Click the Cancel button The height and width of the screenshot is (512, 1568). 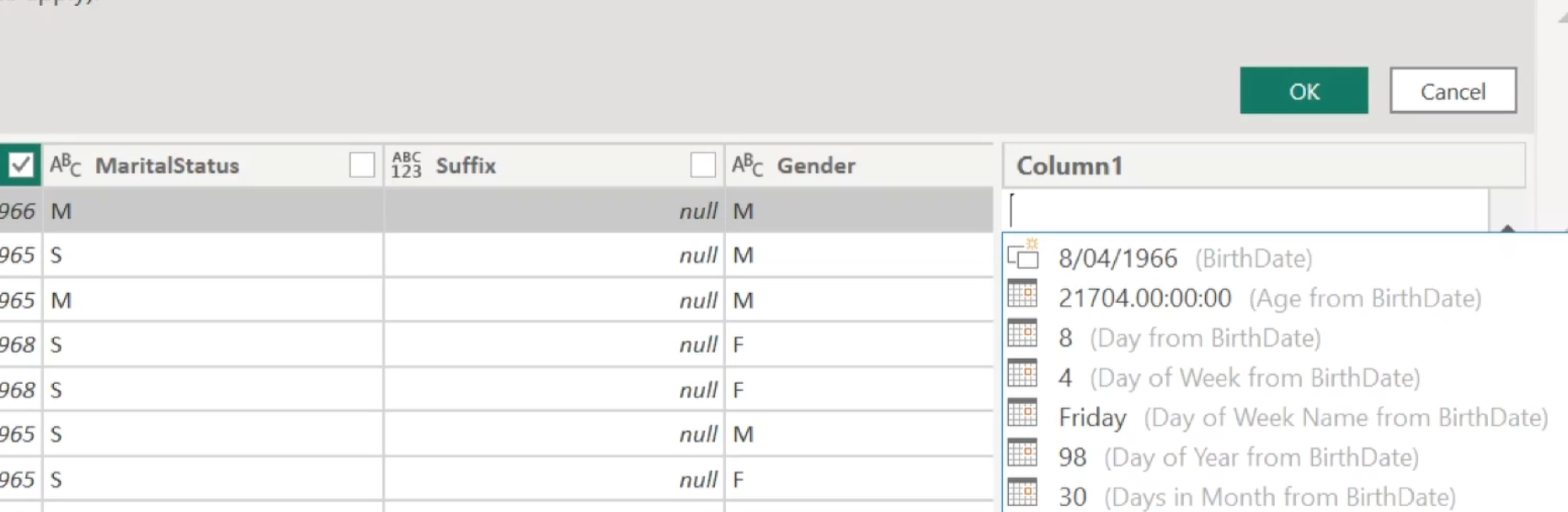click(x=1453, y=91)
